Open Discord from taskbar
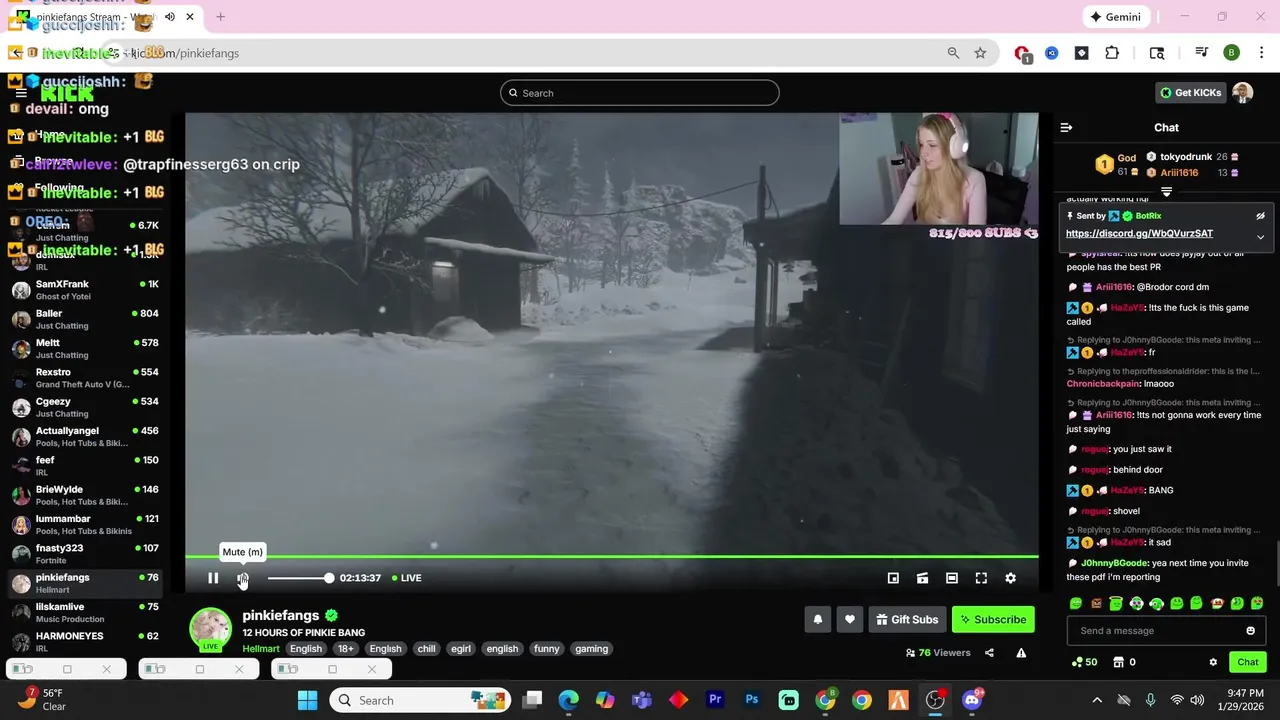This screenshot has height=720, width=1280. tap(971, 700)
